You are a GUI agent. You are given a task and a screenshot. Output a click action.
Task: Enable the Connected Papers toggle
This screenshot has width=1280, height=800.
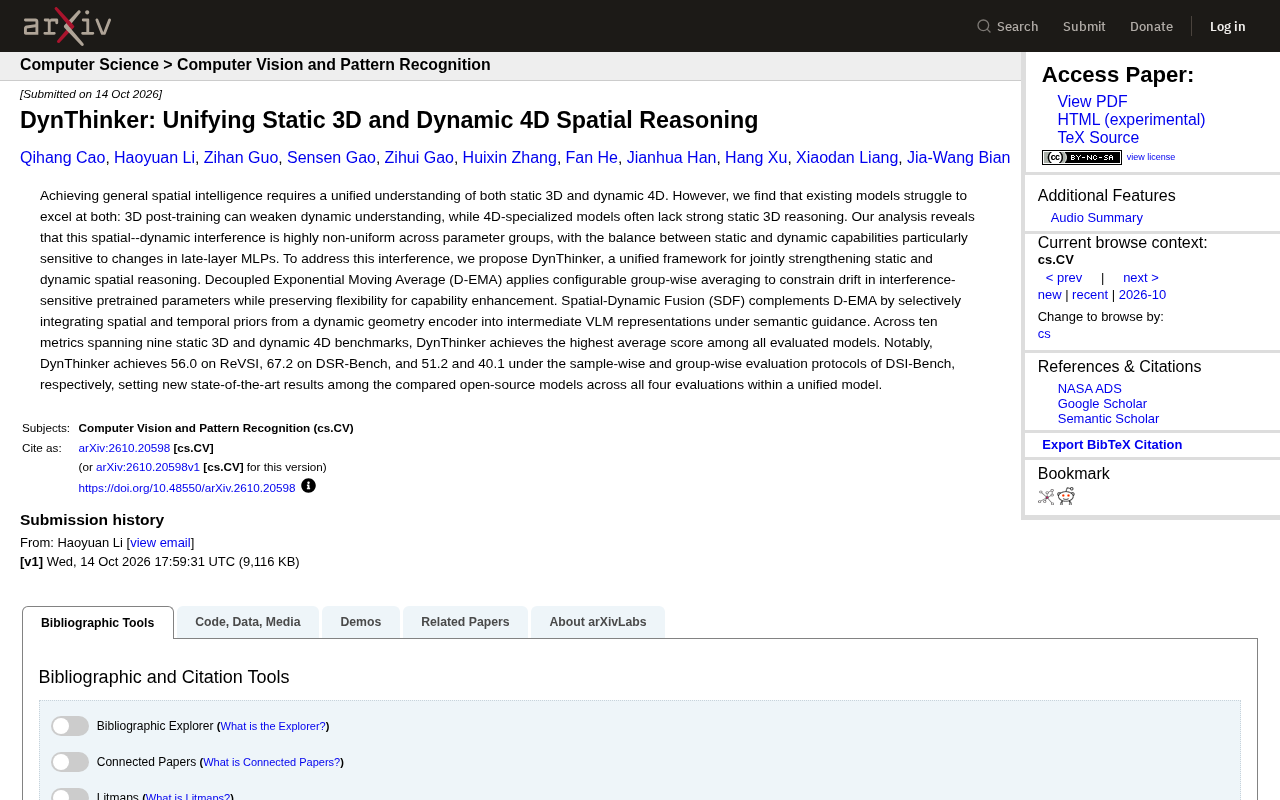pyautogui.click(x=70, y=762)
